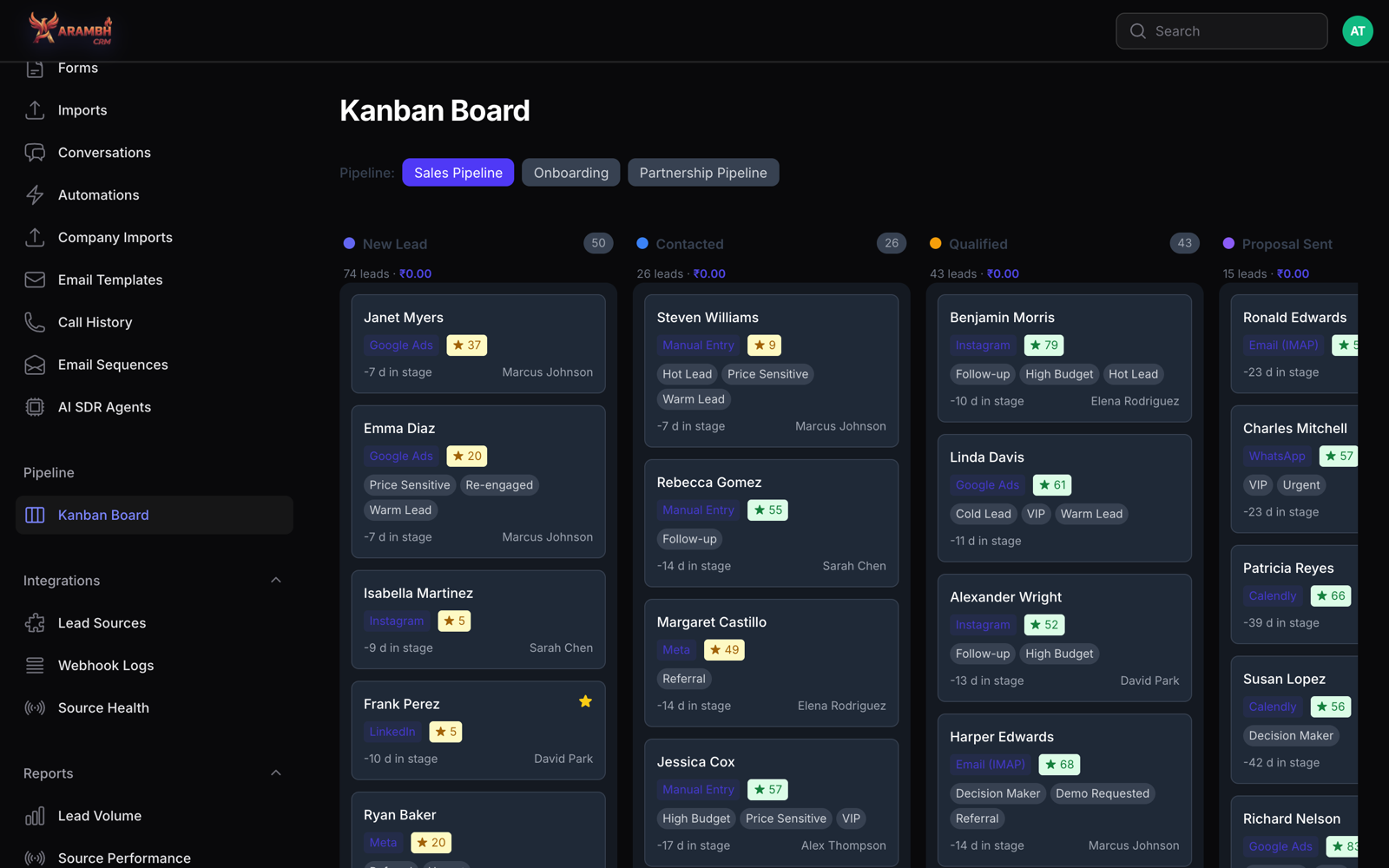The width and height of the screenshot is (1389, 868).
Task: Open Janet Myers lead card
Action: coord(478,344)
